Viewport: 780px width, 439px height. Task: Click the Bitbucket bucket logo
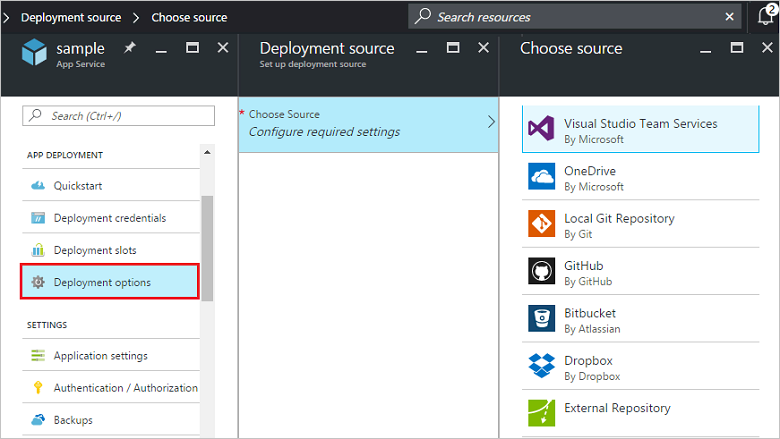(541, 318)
